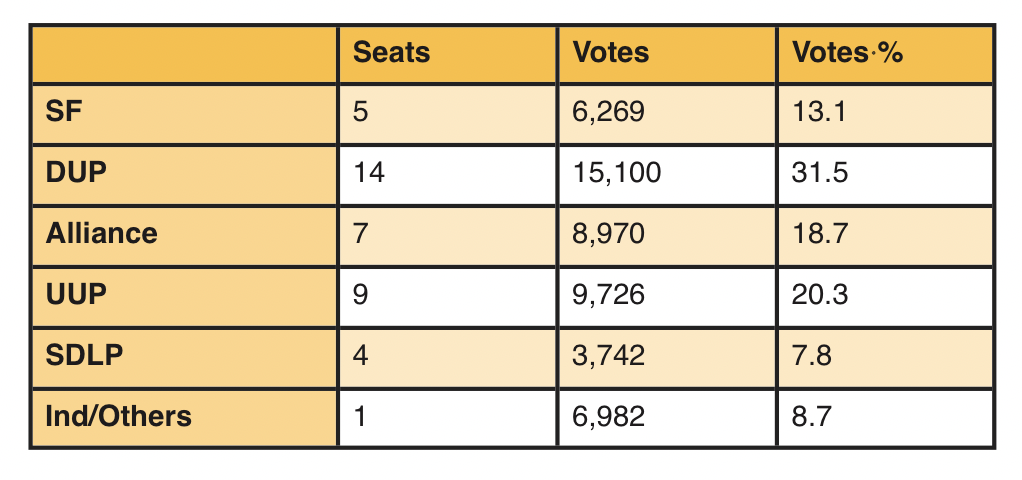
Task: Select the DUP row label
Action: [x=77, y=173]
